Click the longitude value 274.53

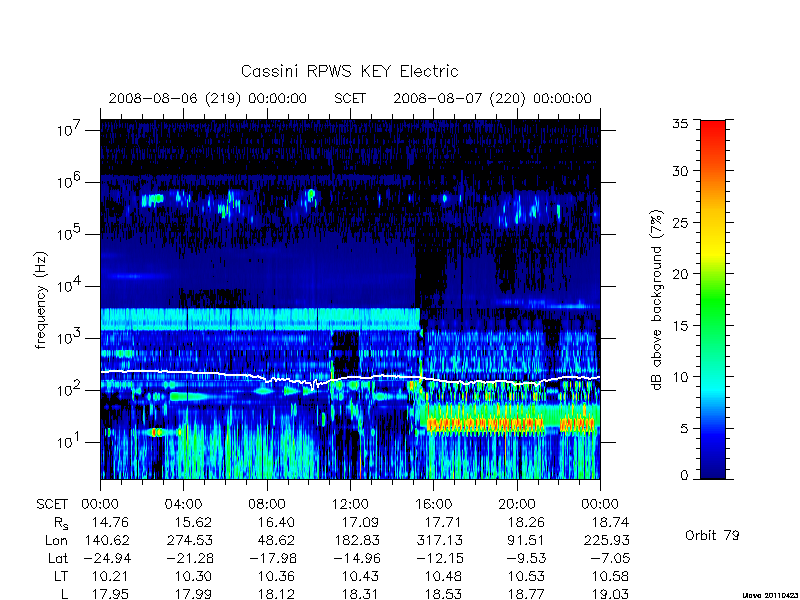(189, 540)
